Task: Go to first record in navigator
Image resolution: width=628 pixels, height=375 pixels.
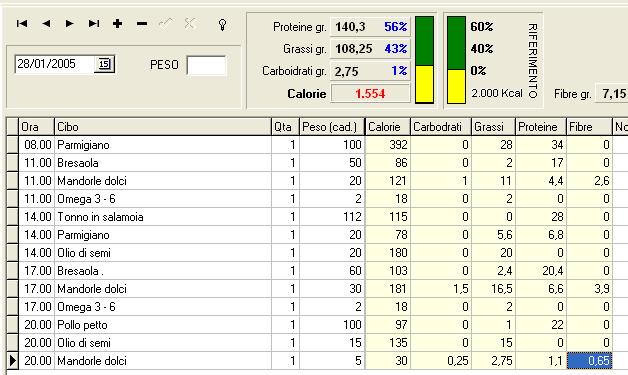Action: [x=22, y=24]
